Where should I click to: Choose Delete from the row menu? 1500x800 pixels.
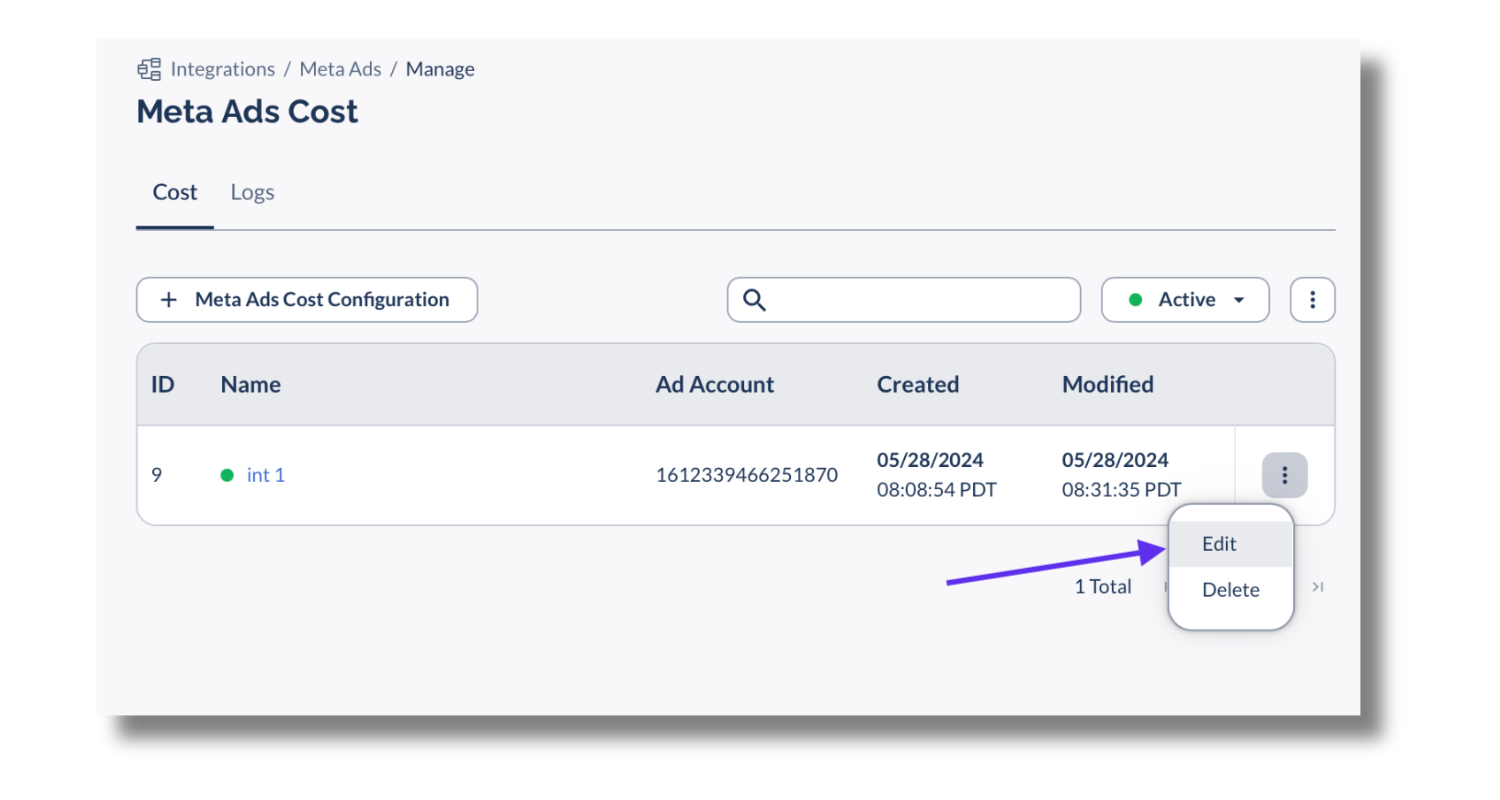coord(1231,590)
